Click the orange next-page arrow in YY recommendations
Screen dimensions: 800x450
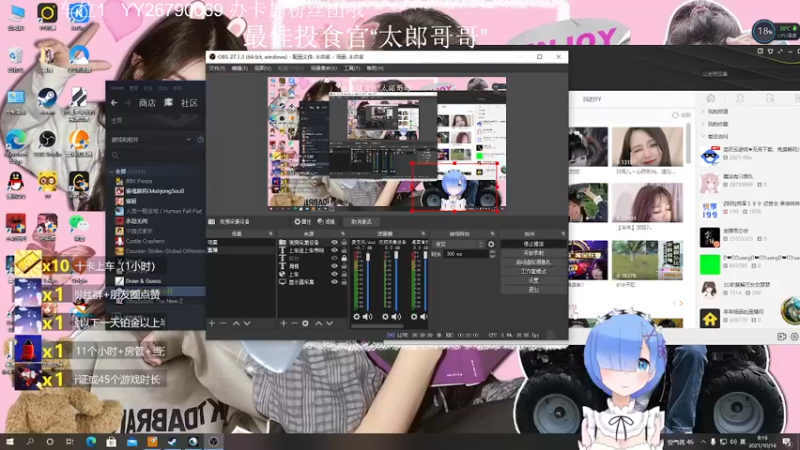[681, 303]
